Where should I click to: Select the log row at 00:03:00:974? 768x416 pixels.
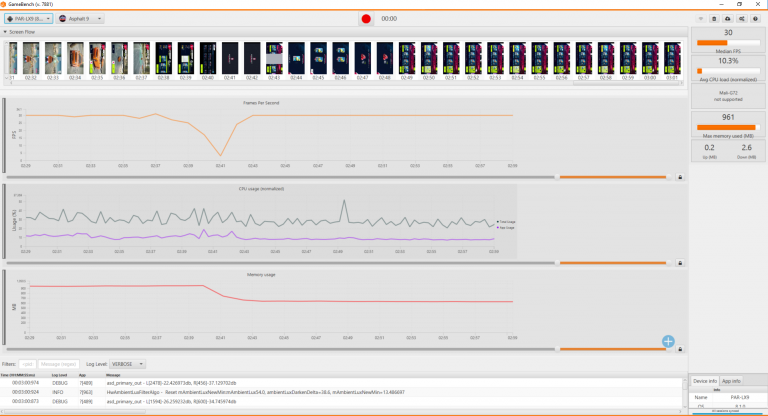[341, 383]
